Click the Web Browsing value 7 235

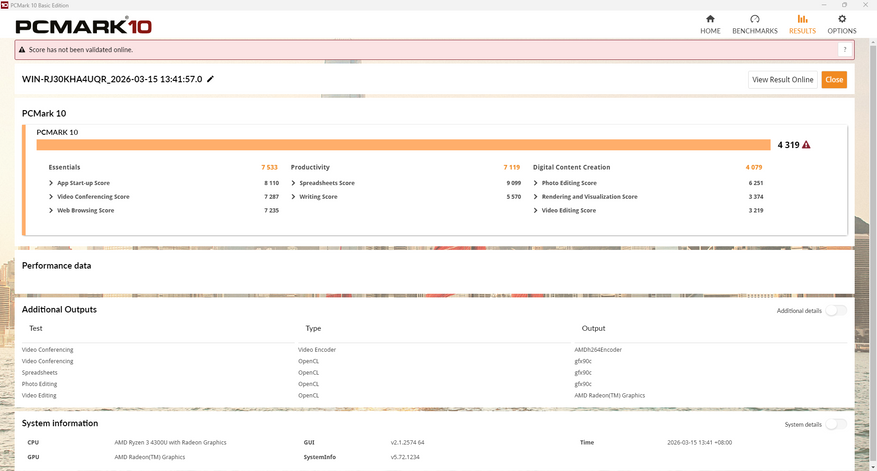pyautogui.click(x=271, y=210)
